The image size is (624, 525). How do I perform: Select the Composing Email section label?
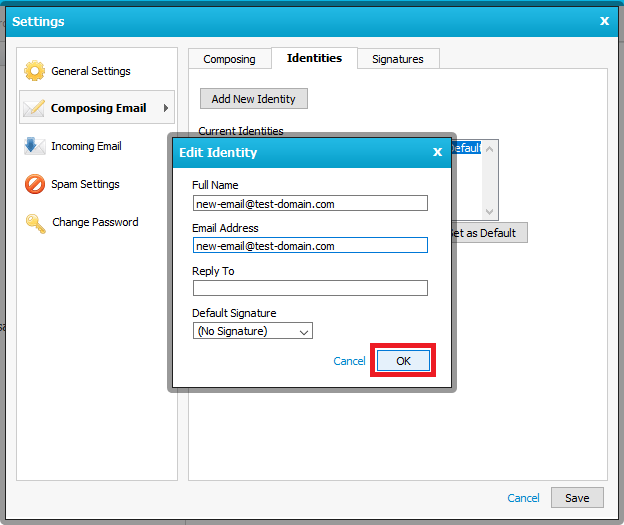coord(98,108)
